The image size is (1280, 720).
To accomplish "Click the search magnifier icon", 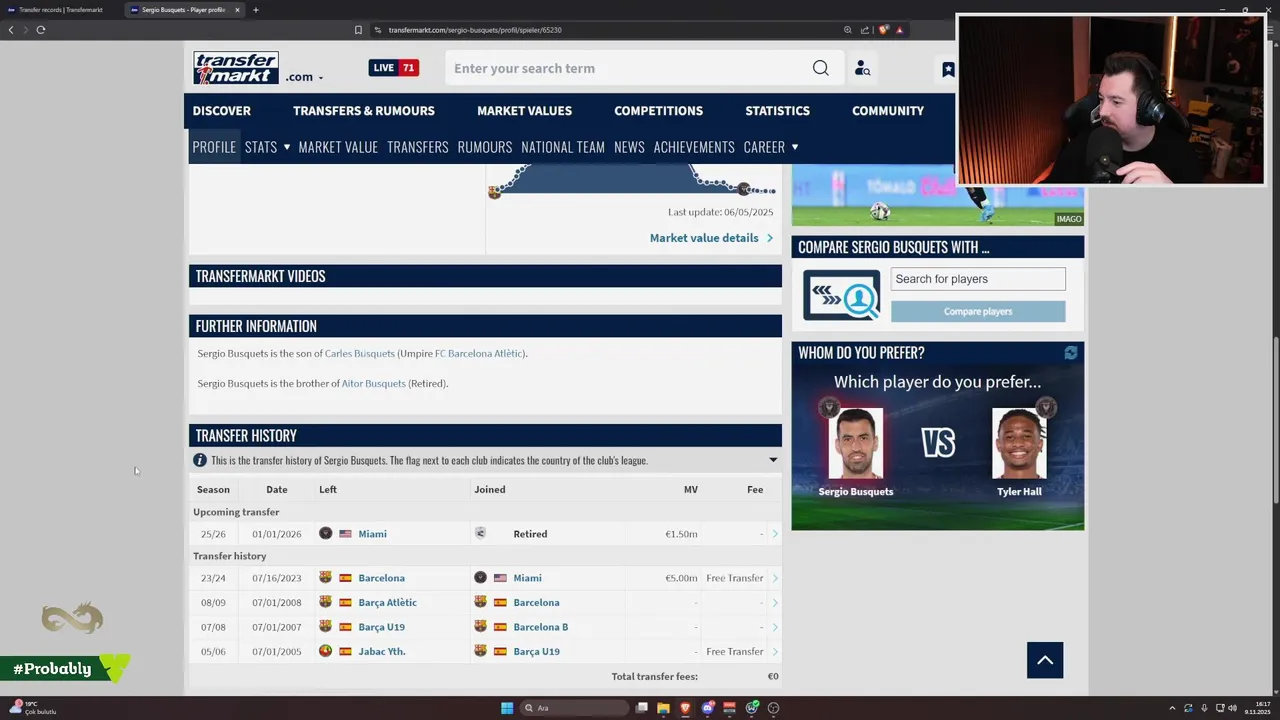I will 820,68.
